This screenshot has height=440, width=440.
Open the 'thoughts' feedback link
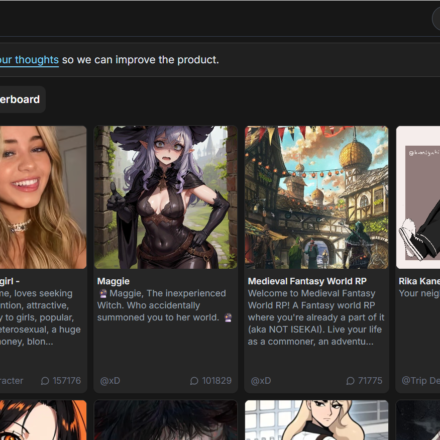point(29,60)
